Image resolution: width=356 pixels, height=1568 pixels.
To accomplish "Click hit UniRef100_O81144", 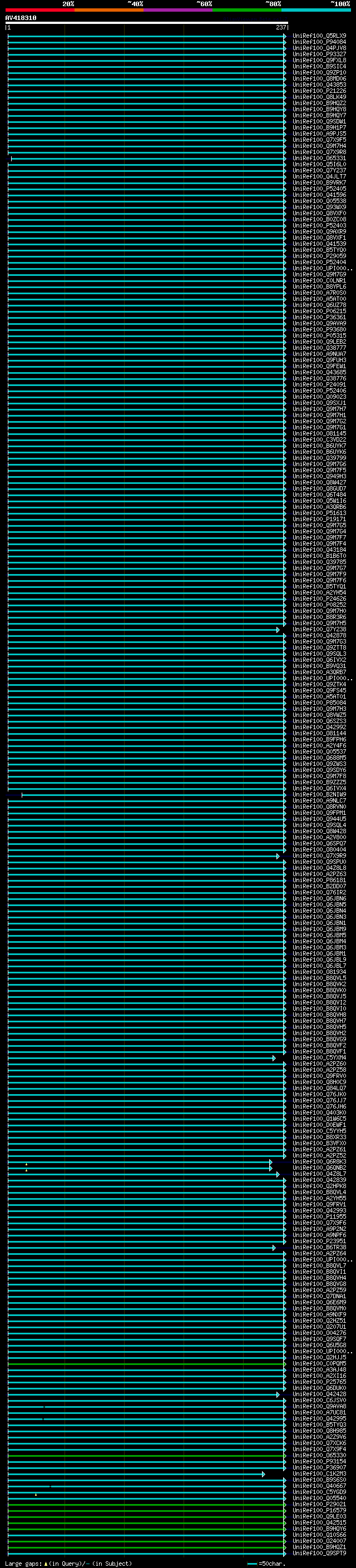I will pyautogui.click(x=319, y=734).
